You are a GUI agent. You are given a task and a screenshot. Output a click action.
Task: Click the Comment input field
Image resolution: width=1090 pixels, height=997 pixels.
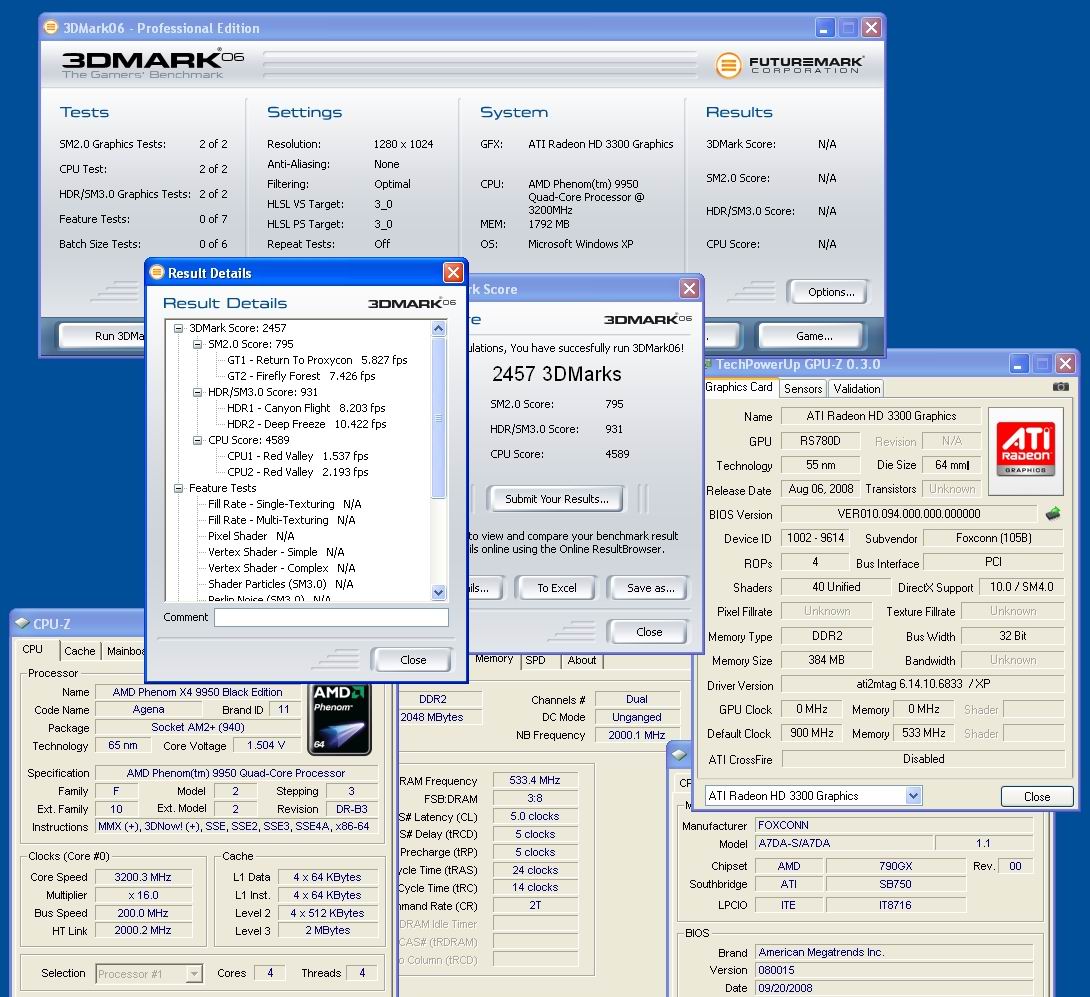click(x=331, y=617)
